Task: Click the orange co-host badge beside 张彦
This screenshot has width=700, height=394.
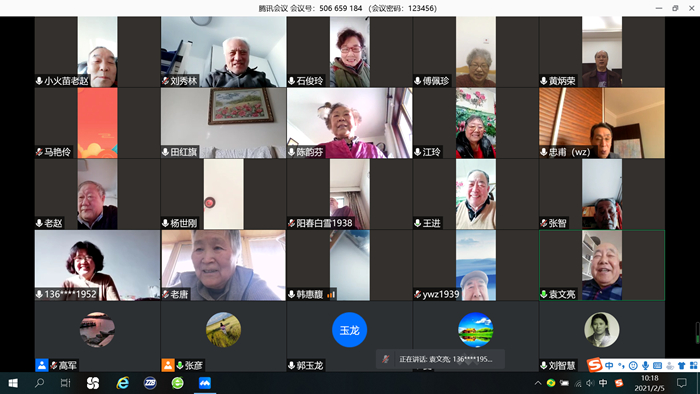Action: [168, 365]
